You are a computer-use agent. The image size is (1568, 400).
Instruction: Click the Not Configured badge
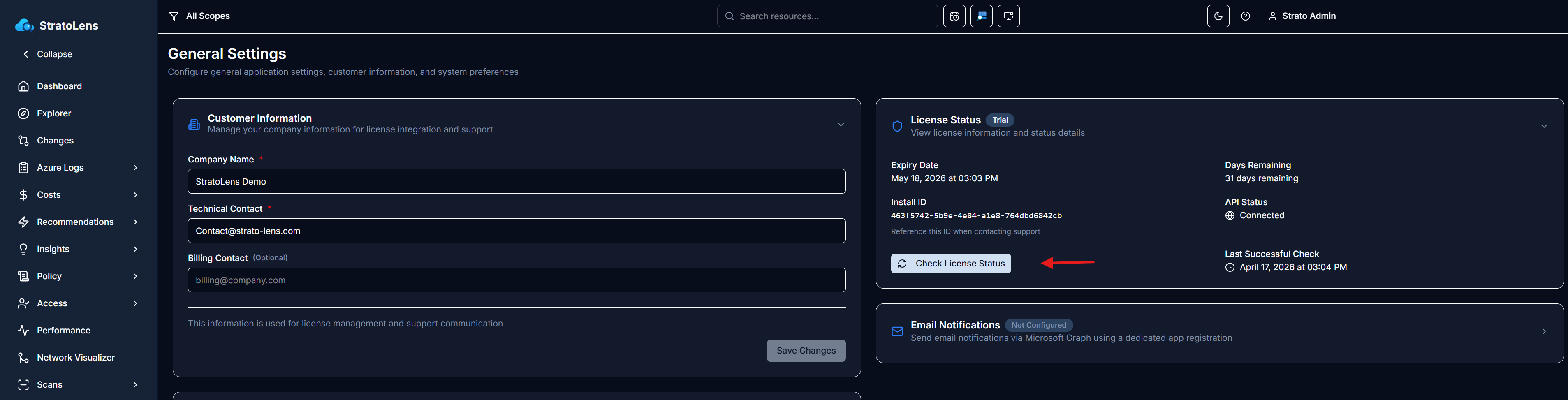[1038, 325]
